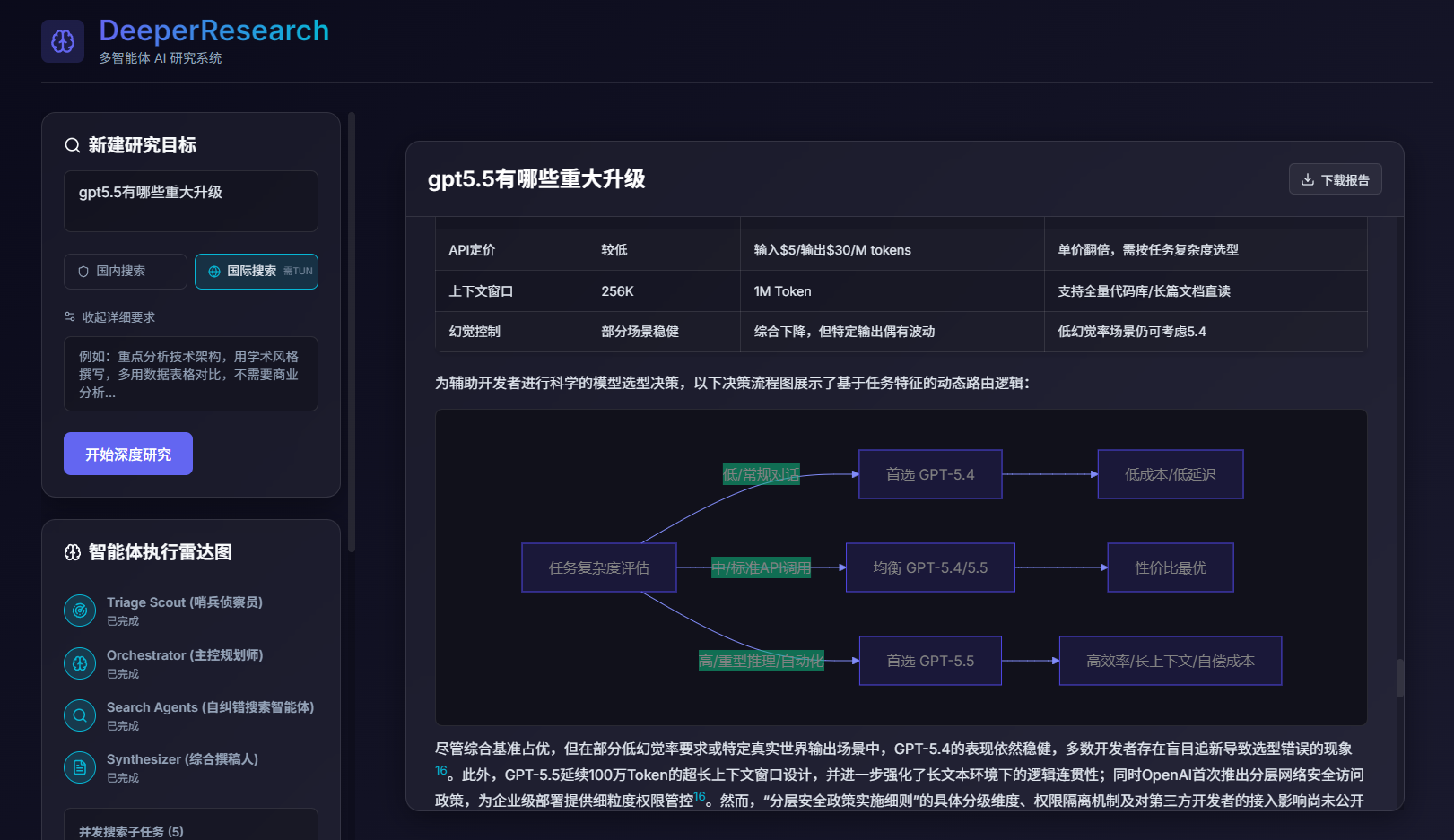The image size is (1454, 840).
Task: Click the Synthesizer document icon
Action: click(x=80, y=767)
